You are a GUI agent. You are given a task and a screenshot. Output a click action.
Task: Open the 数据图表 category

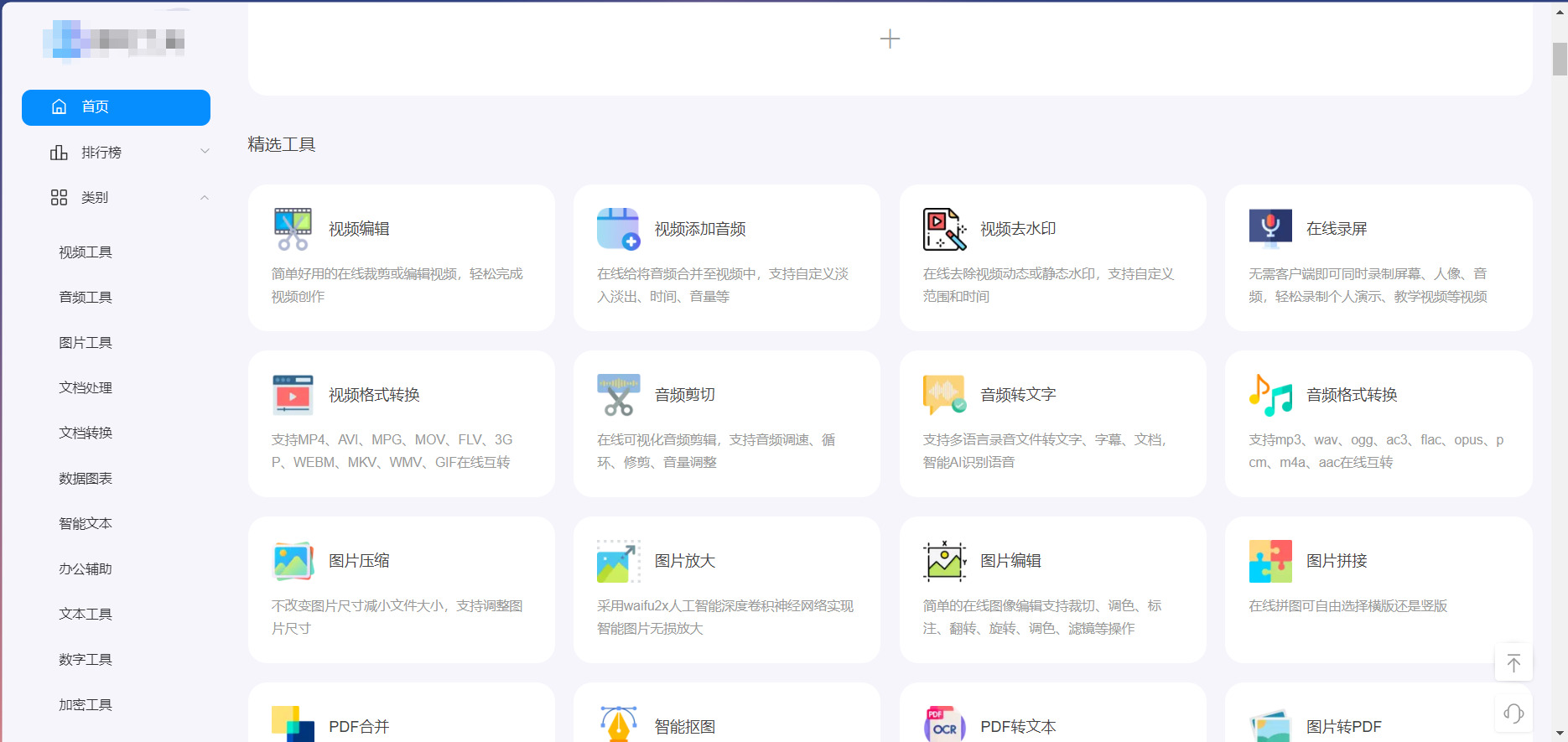[x=86, y=479]
